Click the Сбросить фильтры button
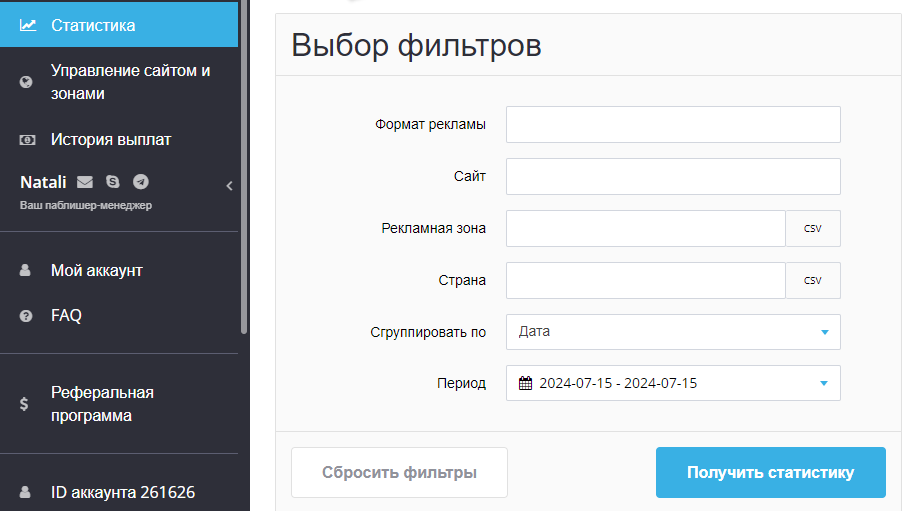911x511 pixels. coord(399,472)
